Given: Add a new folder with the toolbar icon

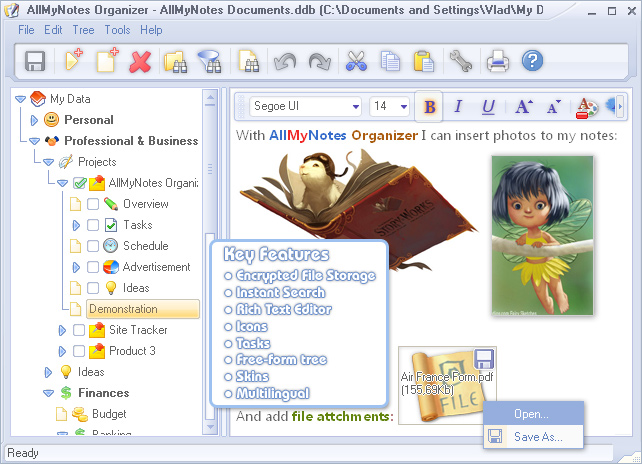Looking at the screenshot, I should pyautogui.click(x=73, y=61).
